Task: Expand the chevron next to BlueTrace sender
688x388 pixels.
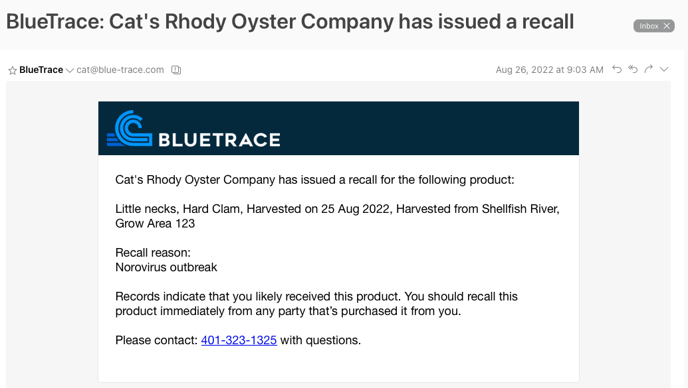Action: pyautogui.click(x=69, y=70)
